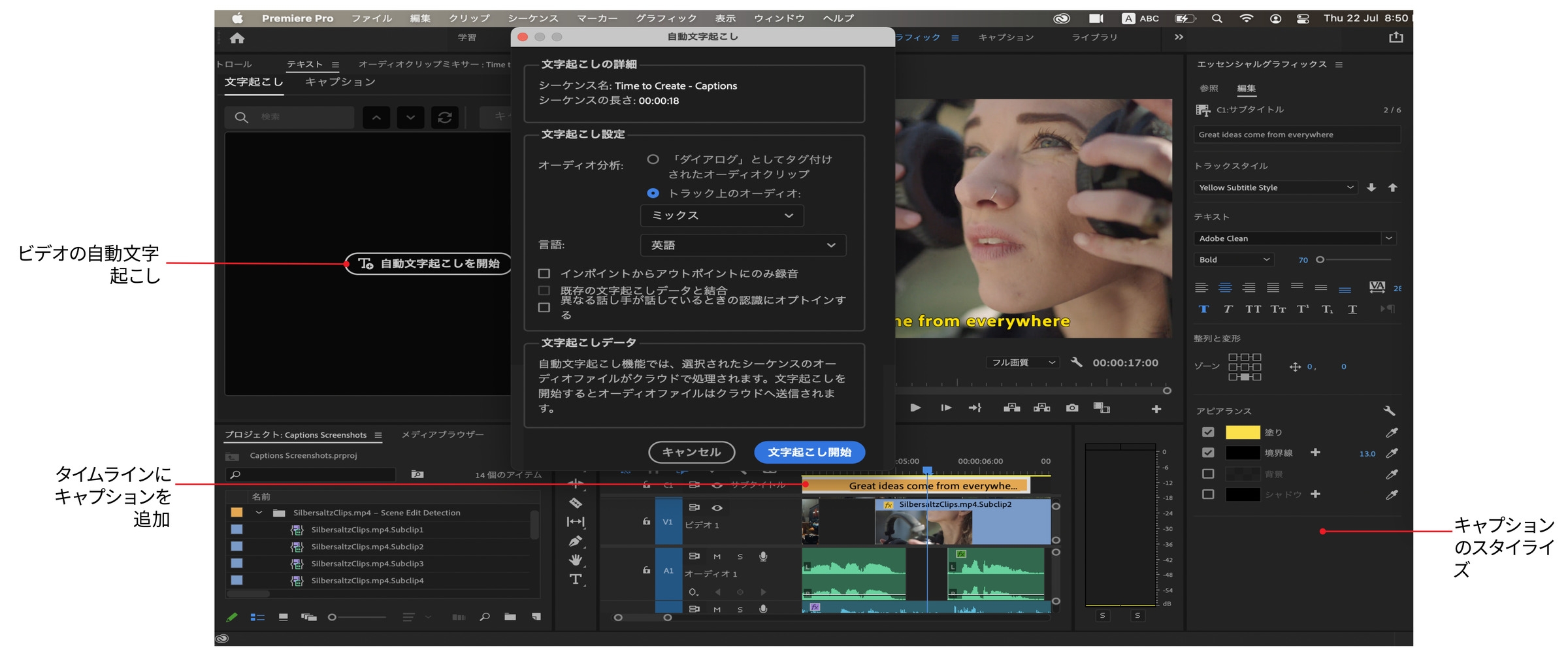Collapse the SilbersaltzClips.mp4 bin
This screenshot has width=1568, height=661.
(x=259, y=513)
